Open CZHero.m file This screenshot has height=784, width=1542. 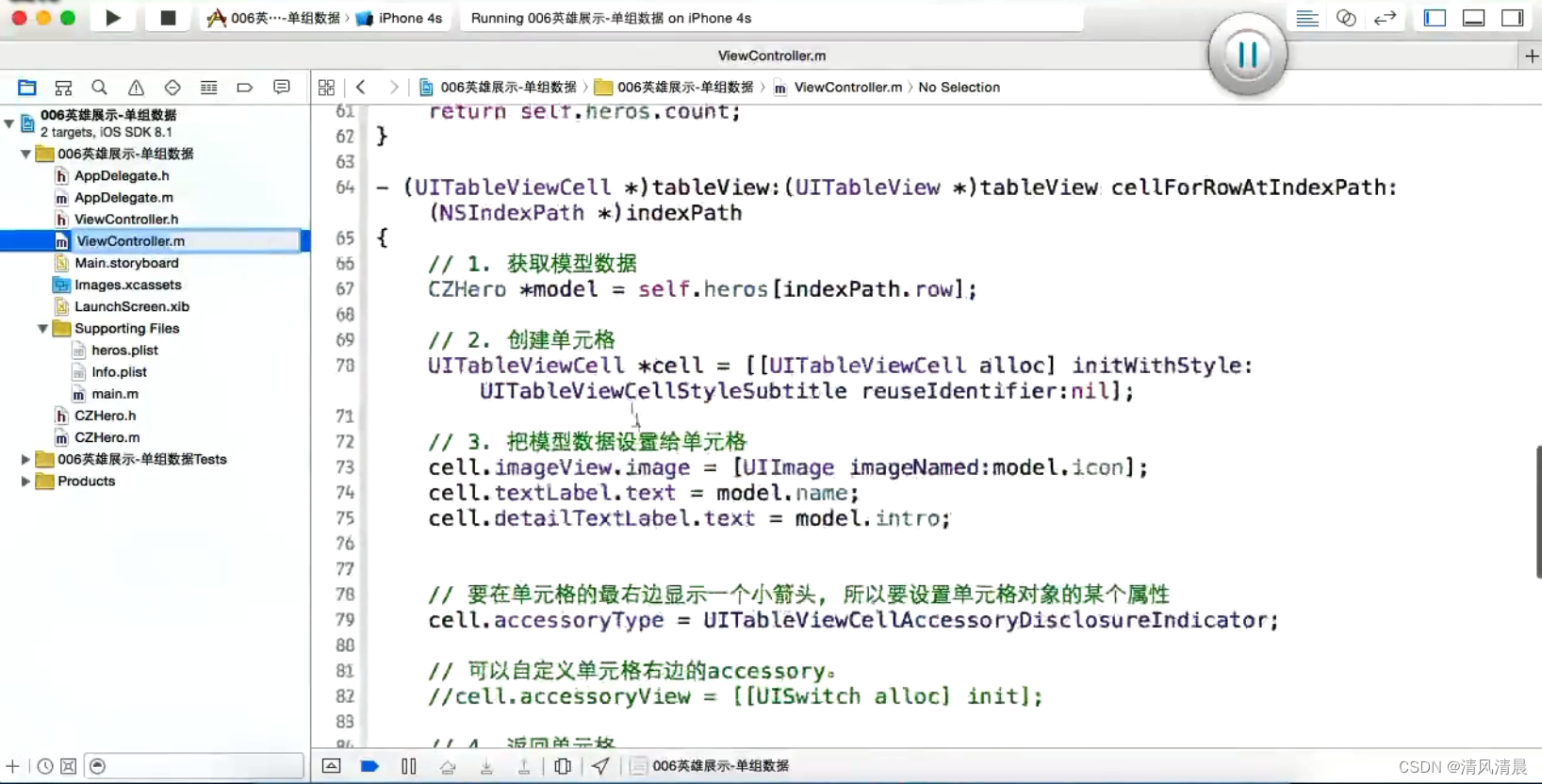tap(107, 437)
